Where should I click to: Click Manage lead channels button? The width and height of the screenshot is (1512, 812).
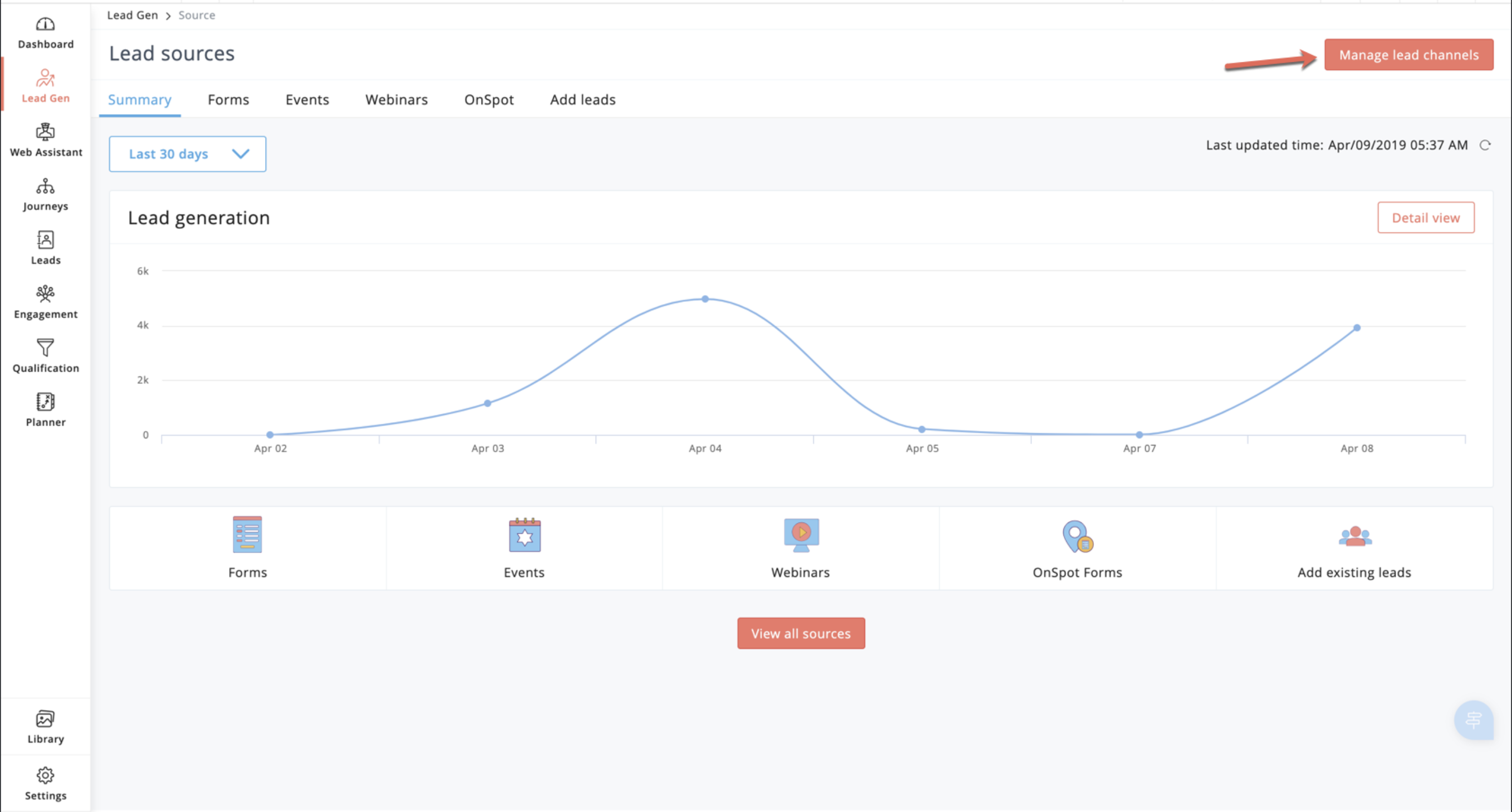pyautogui.click(x=1408, y=55)
